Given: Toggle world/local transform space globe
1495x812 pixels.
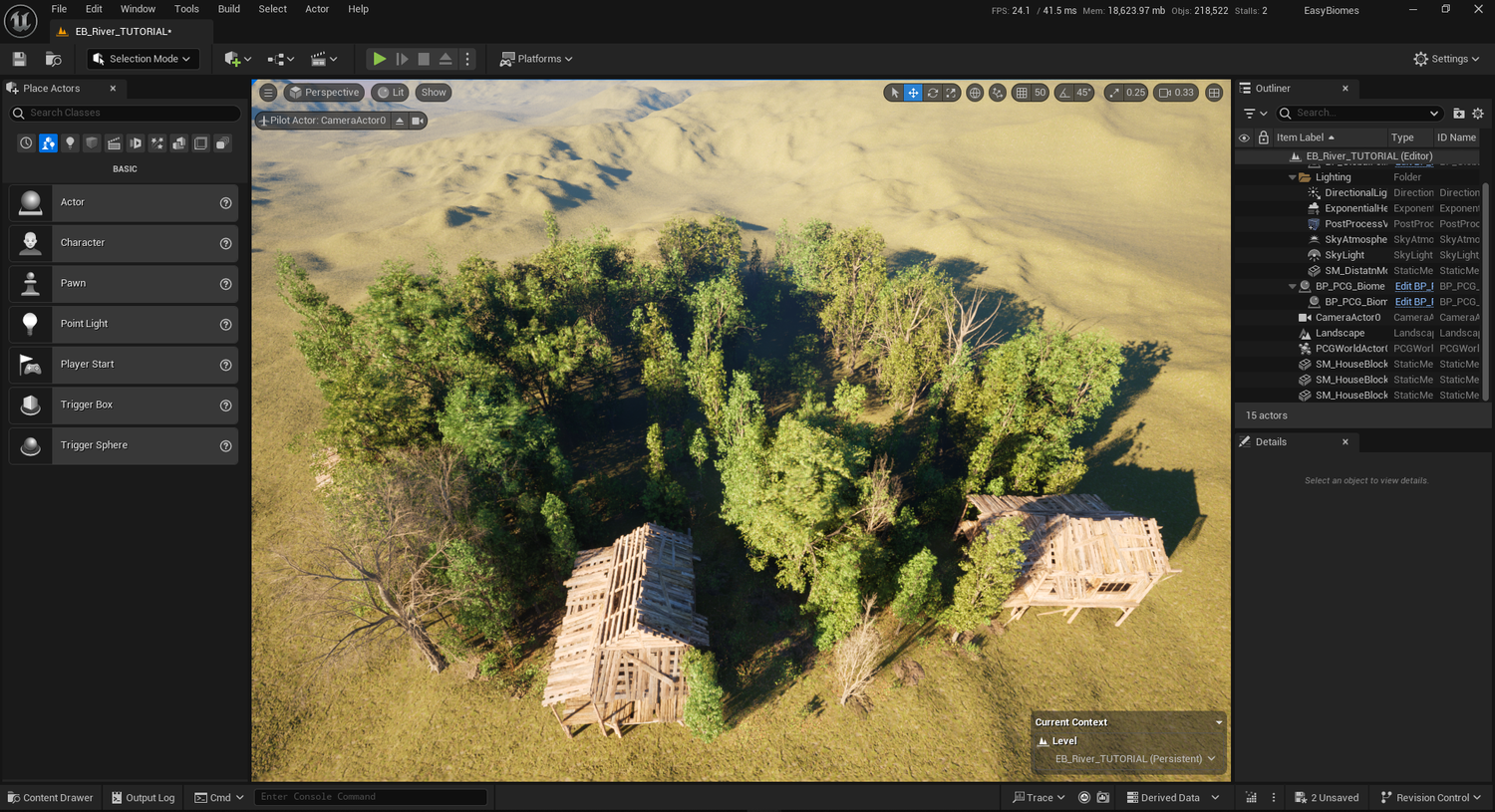Looking at the screenshot, I should point(975,92).
